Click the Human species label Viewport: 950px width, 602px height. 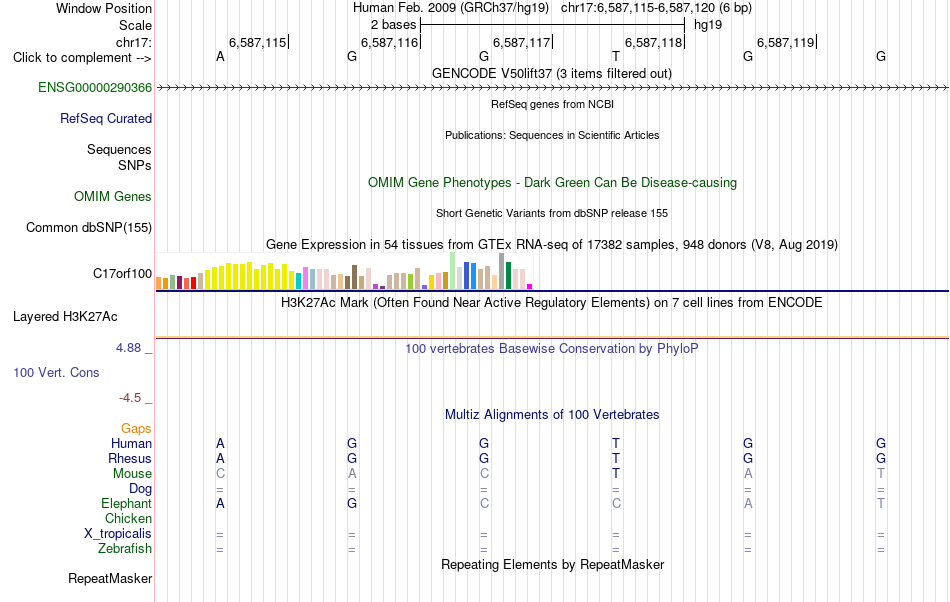click(x=131, y=444)
